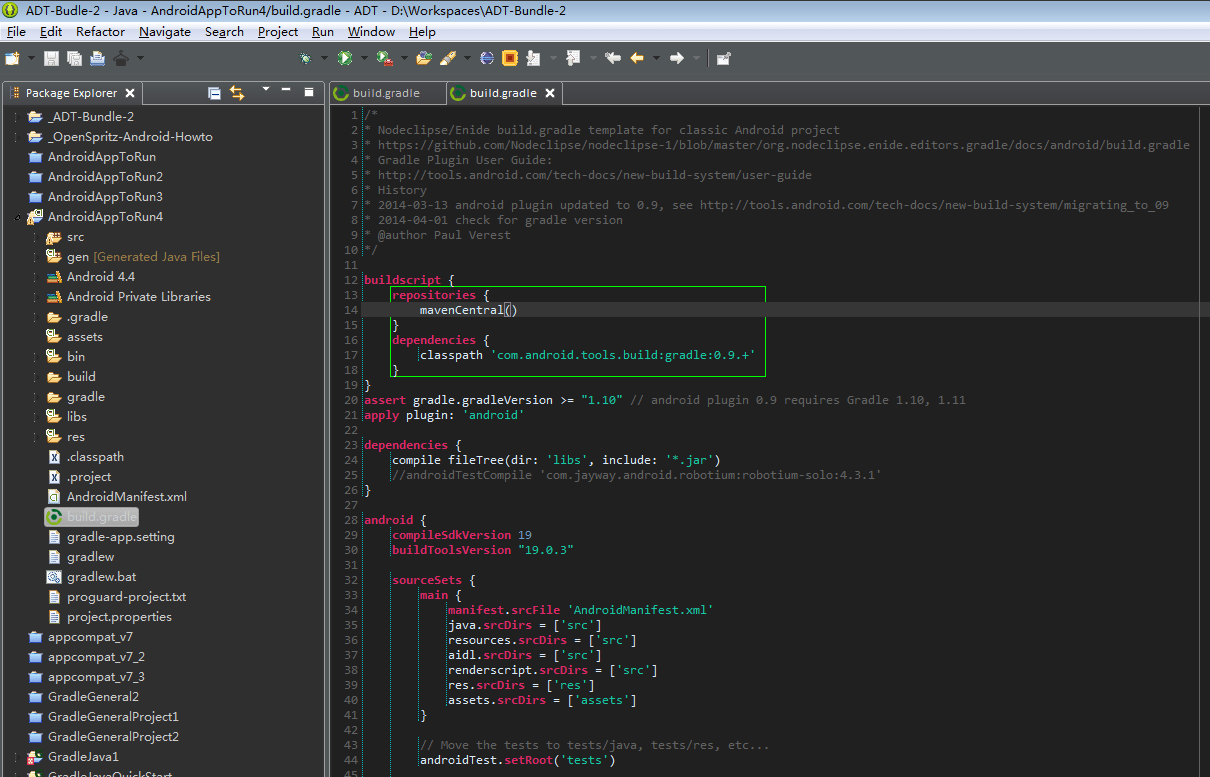Start a Debug session from the toolbar
This screenshot has height=777, width=1210.
pyautogui.click(x=307, y=57)
